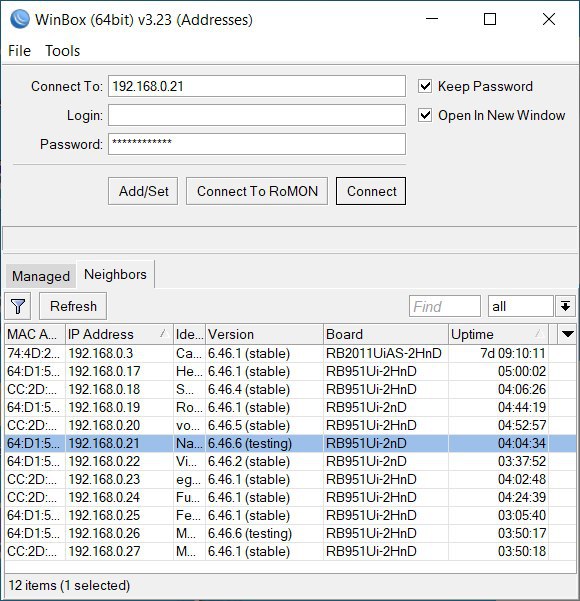Screen dimensions: 580x601
Task: Click the Connect To address field
Action: click(257, 86)
